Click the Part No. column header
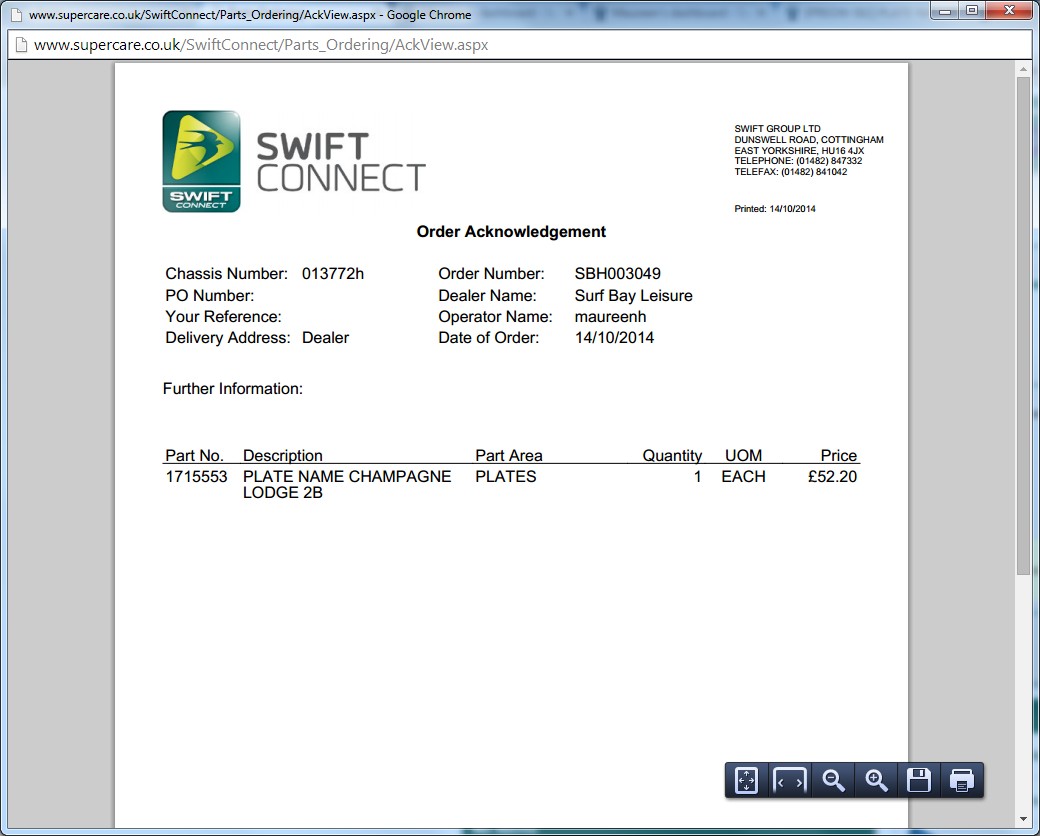This screenshot has height=836, width=1040. click(x=194, y=455)
